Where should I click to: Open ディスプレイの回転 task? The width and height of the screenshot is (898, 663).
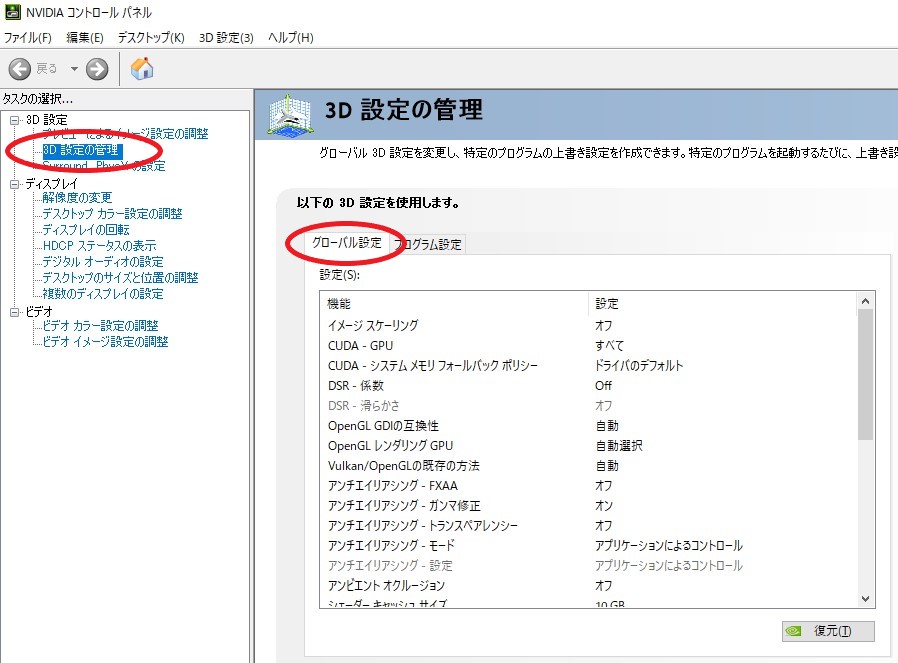tap(86, 230)
